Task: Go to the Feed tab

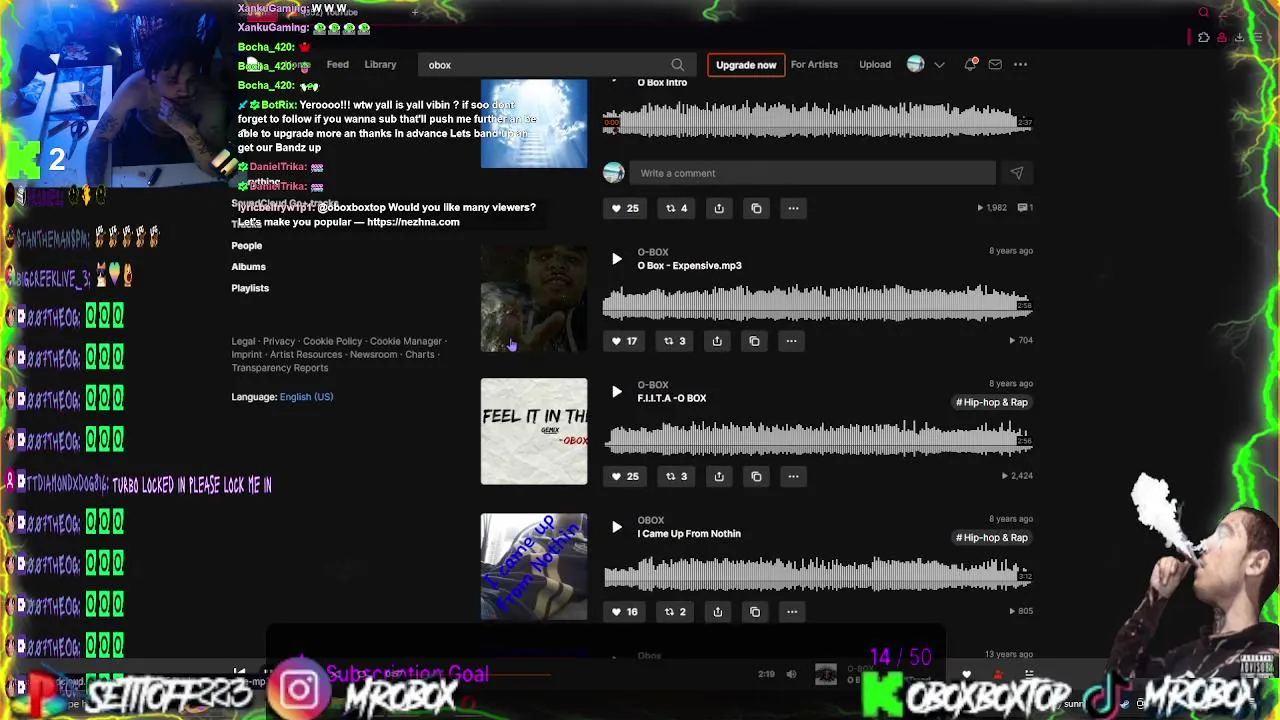Action: [337, 65]
